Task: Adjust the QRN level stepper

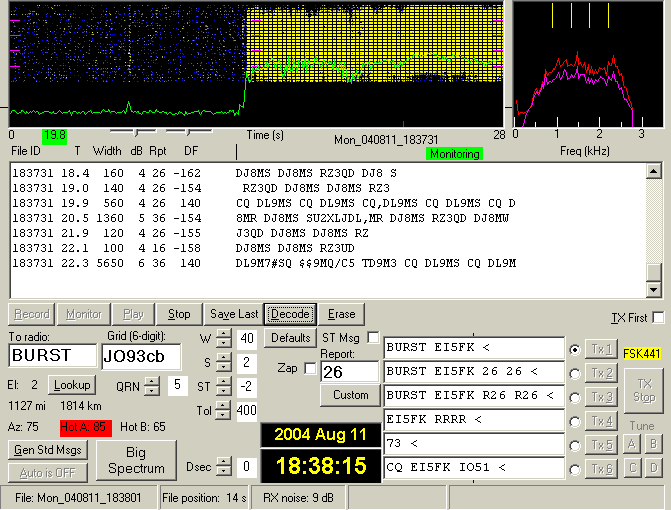Action: pyautogui.click(x=152, y=385)
